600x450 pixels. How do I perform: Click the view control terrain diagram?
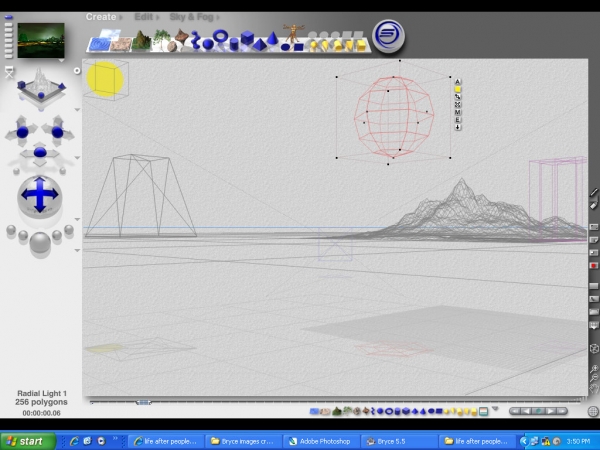(x=41, y=88)
